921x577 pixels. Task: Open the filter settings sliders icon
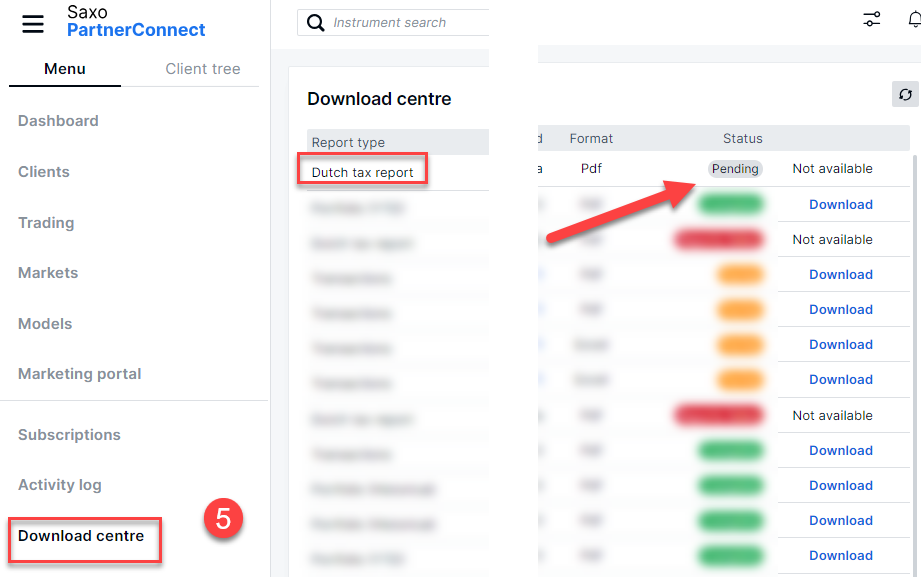(872, 19)
